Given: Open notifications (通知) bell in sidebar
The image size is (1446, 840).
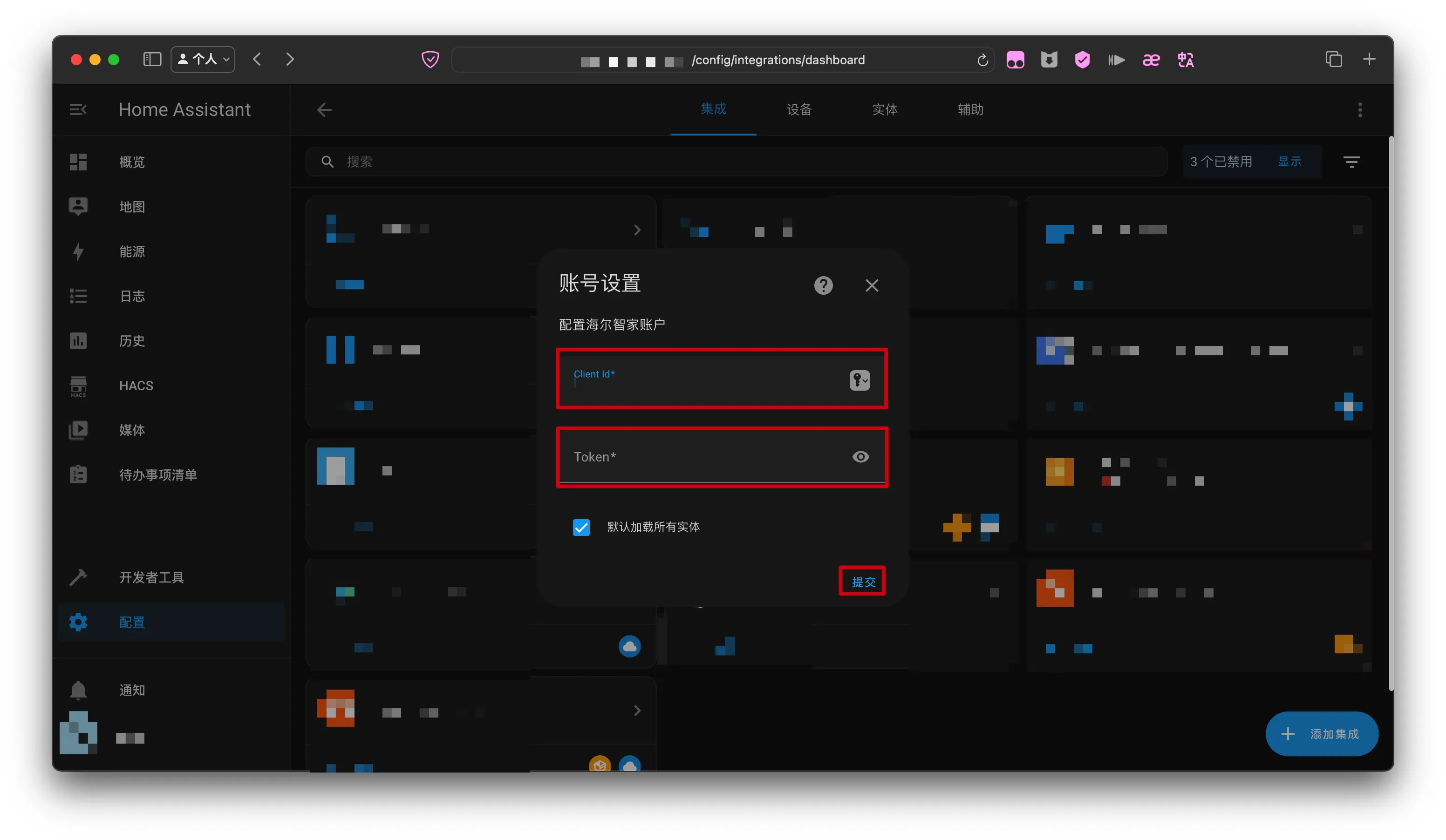Looking at the screenshot, I should point(79,689).
